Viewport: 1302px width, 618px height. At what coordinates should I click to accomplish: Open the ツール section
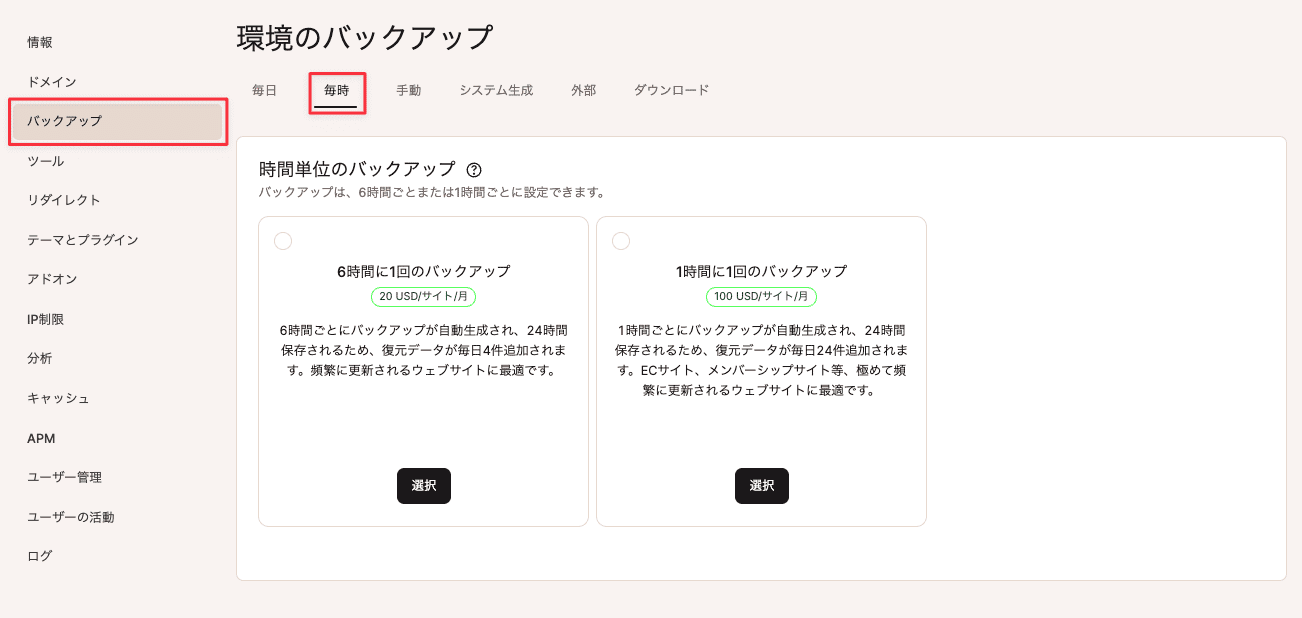(45, 160)
